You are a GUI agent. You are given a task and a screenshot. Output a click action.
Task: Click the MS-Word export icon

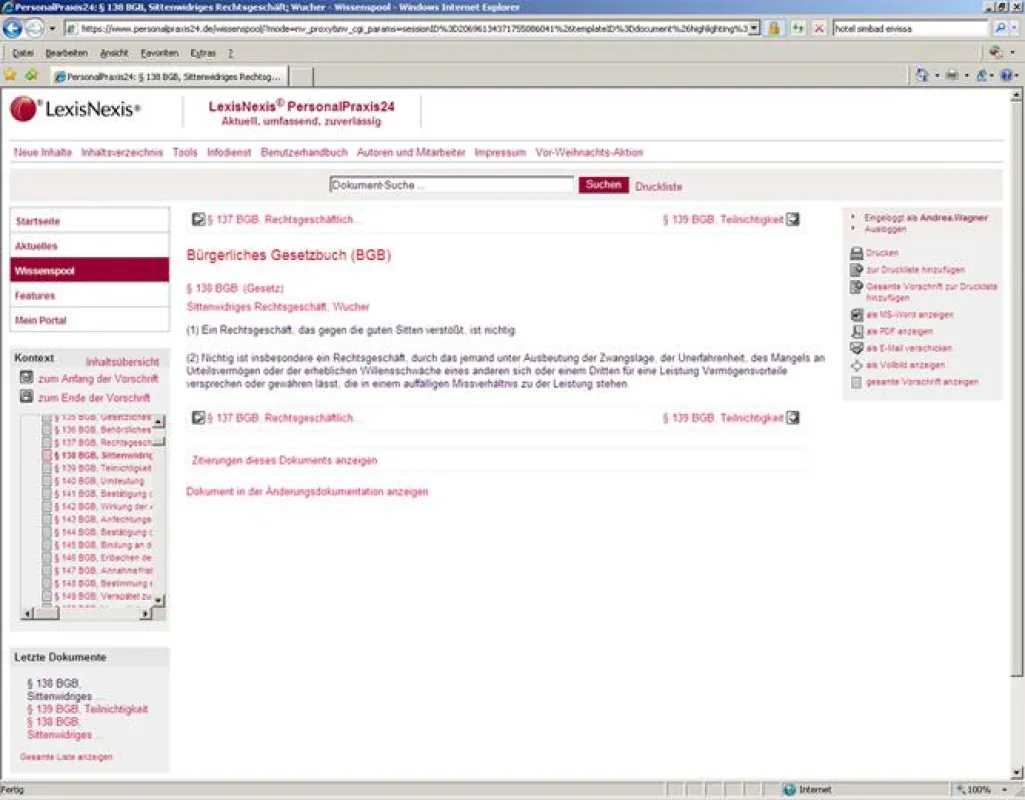[x=856, y=314]
